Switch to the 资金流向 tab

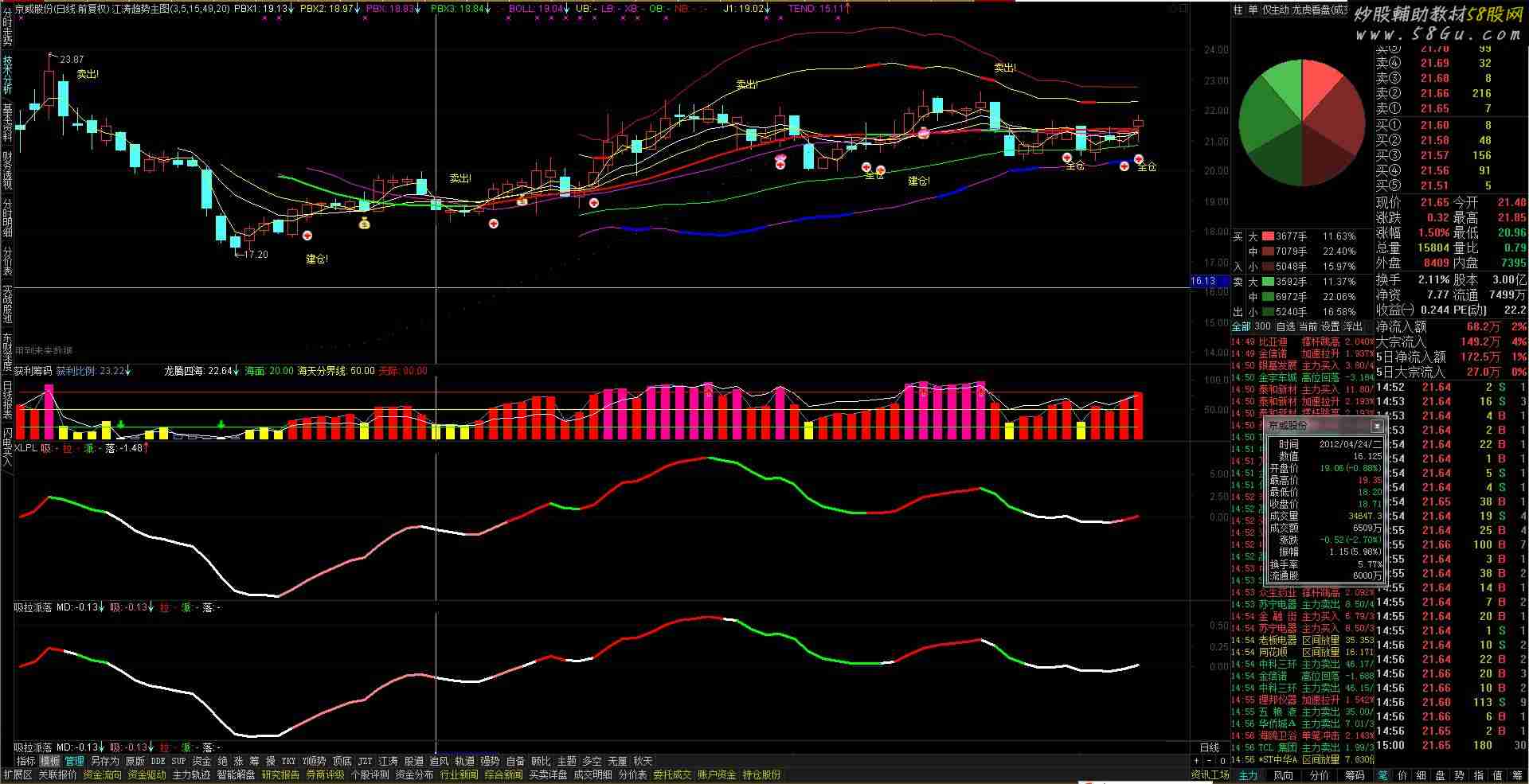[x=102, y=775]
